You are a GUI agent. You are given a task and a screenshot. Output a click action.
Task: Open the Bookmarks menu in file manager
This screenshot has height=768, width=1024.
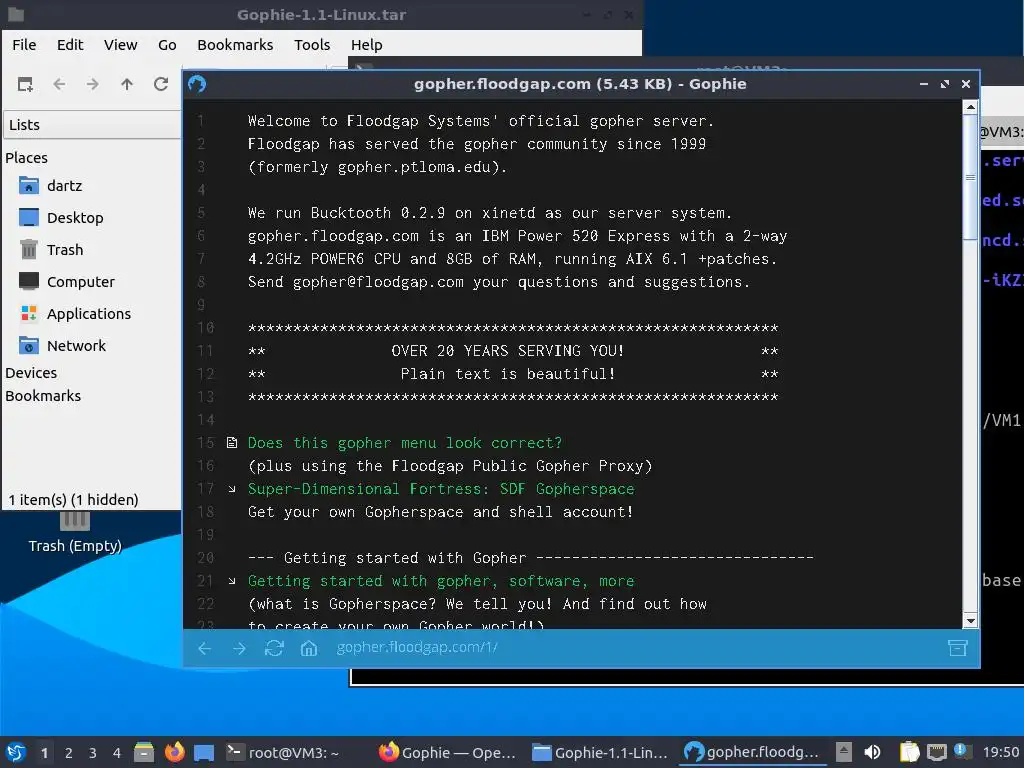235,44
